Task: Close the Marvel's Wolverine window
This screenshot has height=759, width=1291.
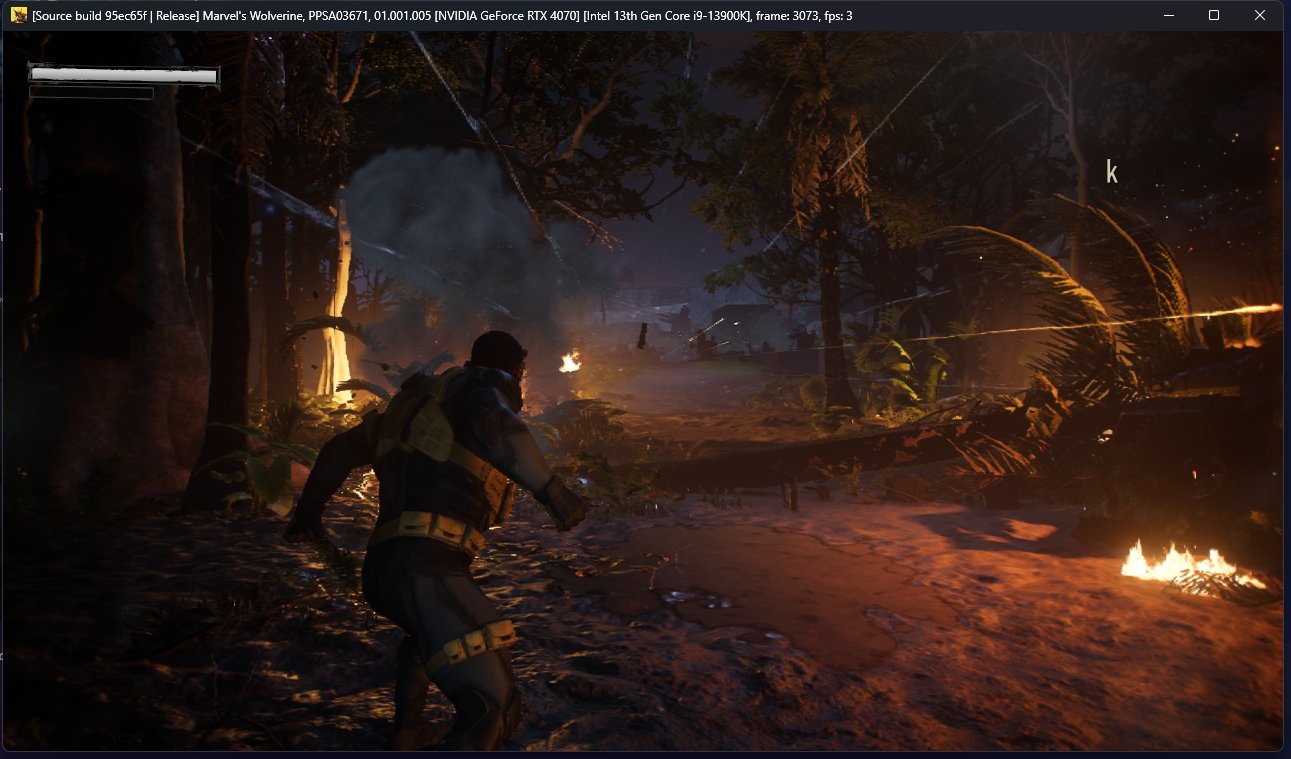Action: (1260, 15)
